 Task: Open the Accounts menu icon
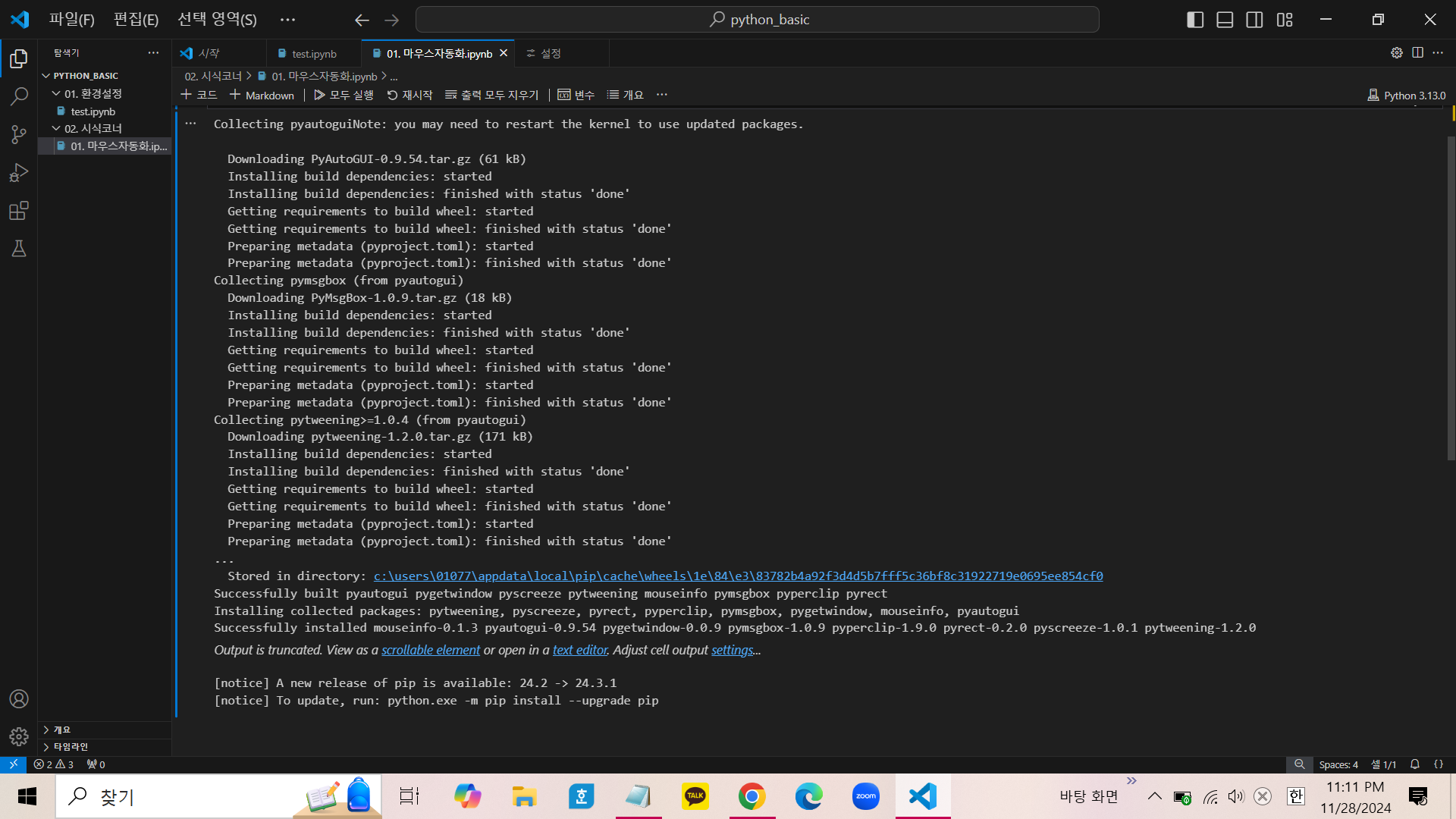click(19, 698)
